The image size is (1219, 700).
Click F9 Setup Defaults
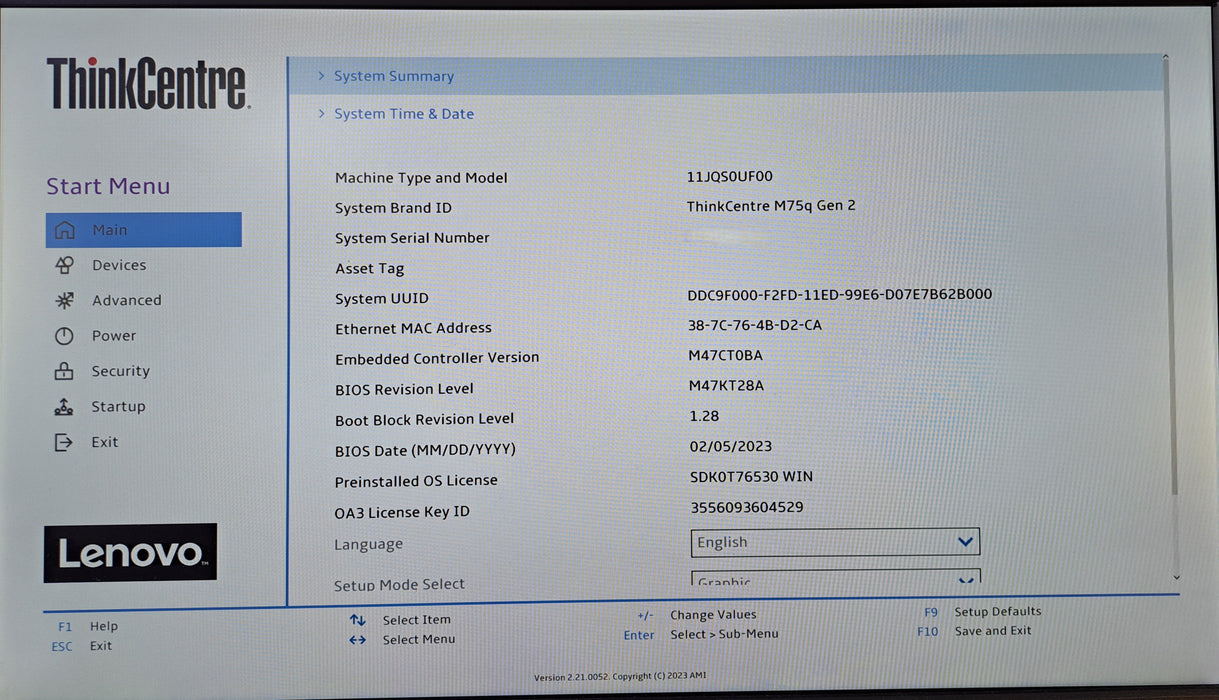tap(982, 612)
